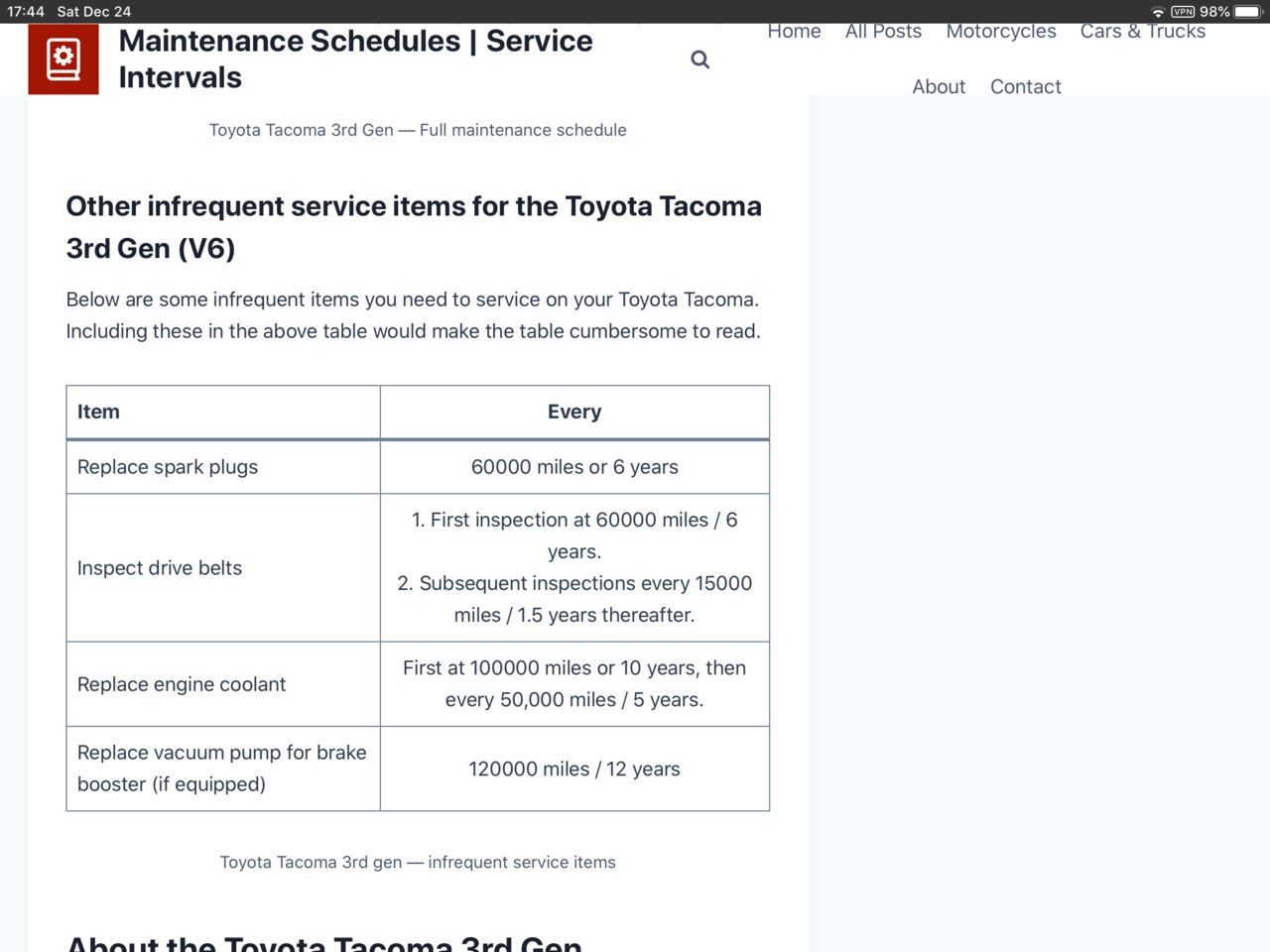Click the 'First inspection at 60000 miles' text
Viewport: 1270px width, 952px height.
point(574,535)
